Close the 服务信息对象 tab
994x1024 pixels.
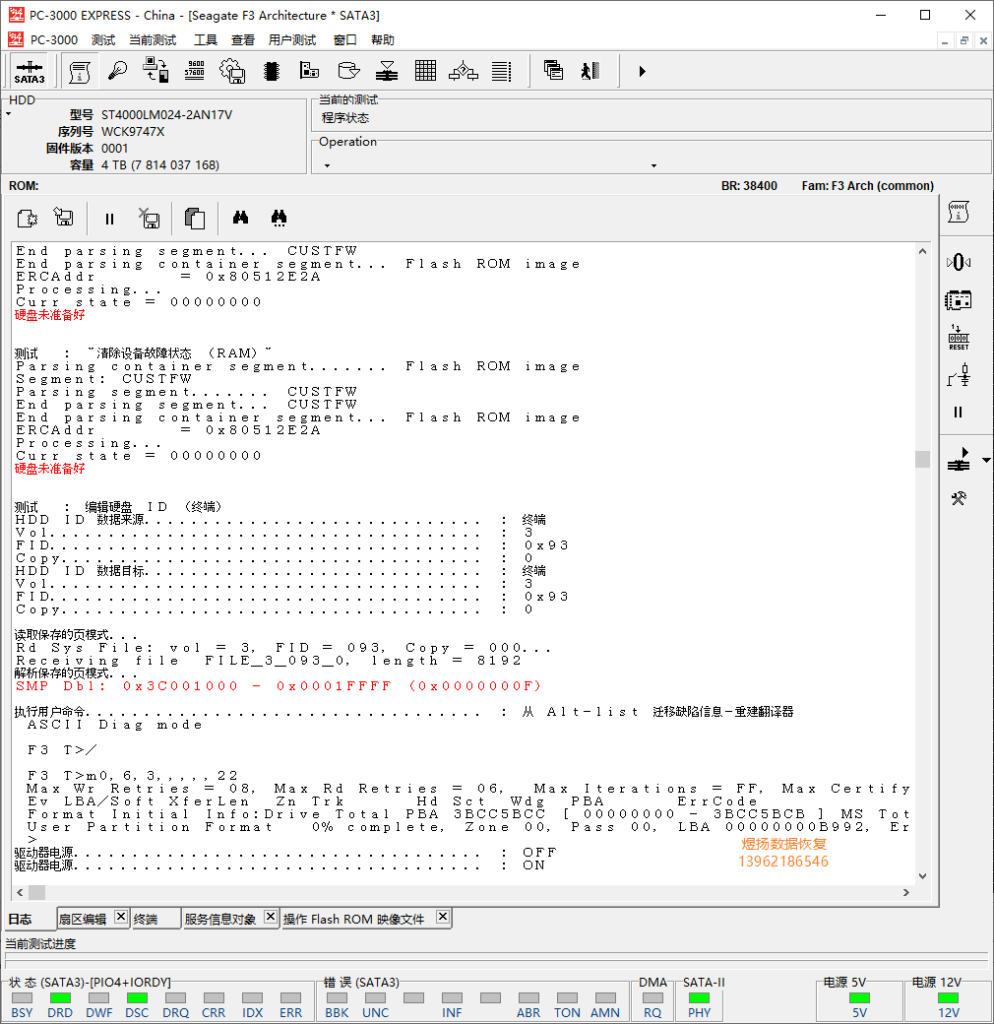[x=270, y=917]
